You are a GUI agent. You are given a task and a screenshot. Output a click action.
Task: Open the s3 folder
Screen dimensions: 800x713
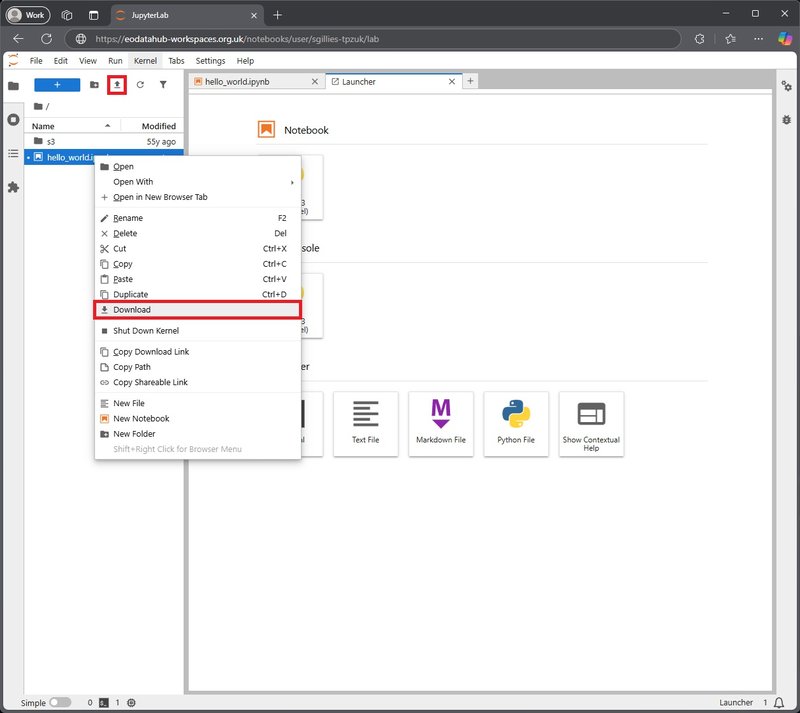tap(51, 141)
